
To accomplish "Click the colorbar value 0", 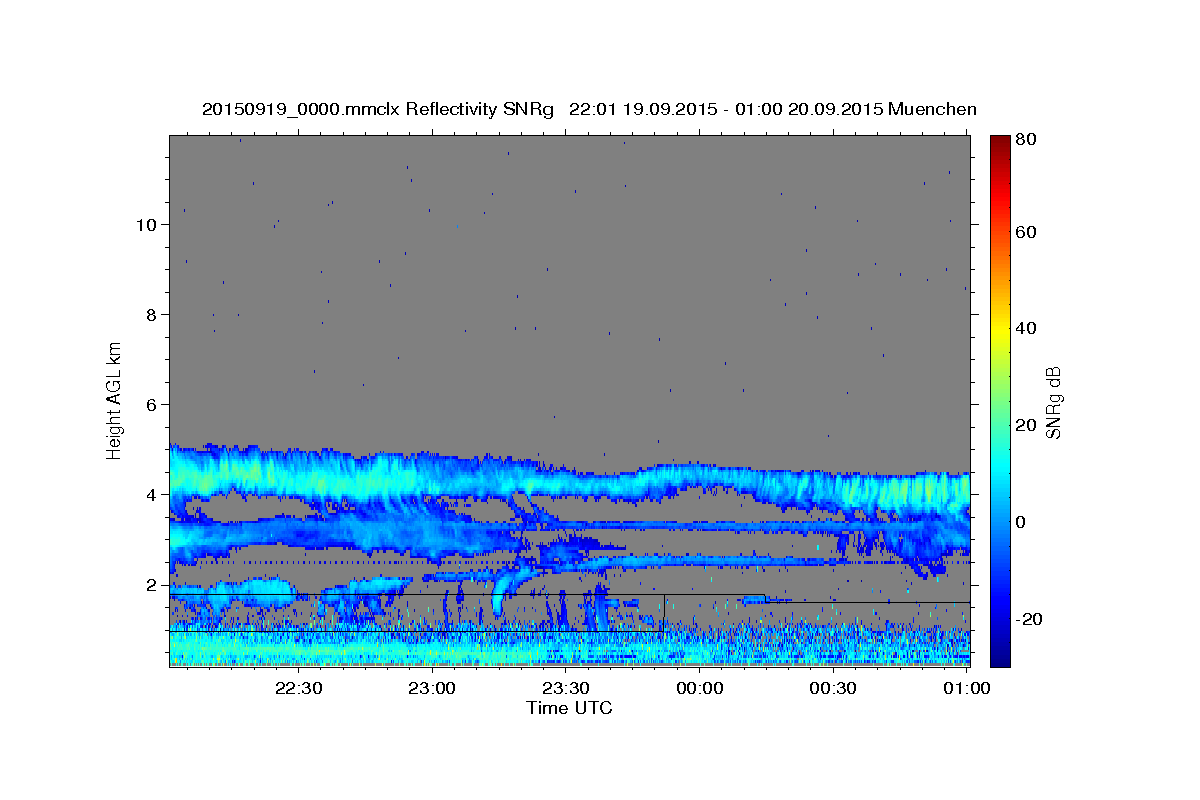I will (x=1021, y=522).
